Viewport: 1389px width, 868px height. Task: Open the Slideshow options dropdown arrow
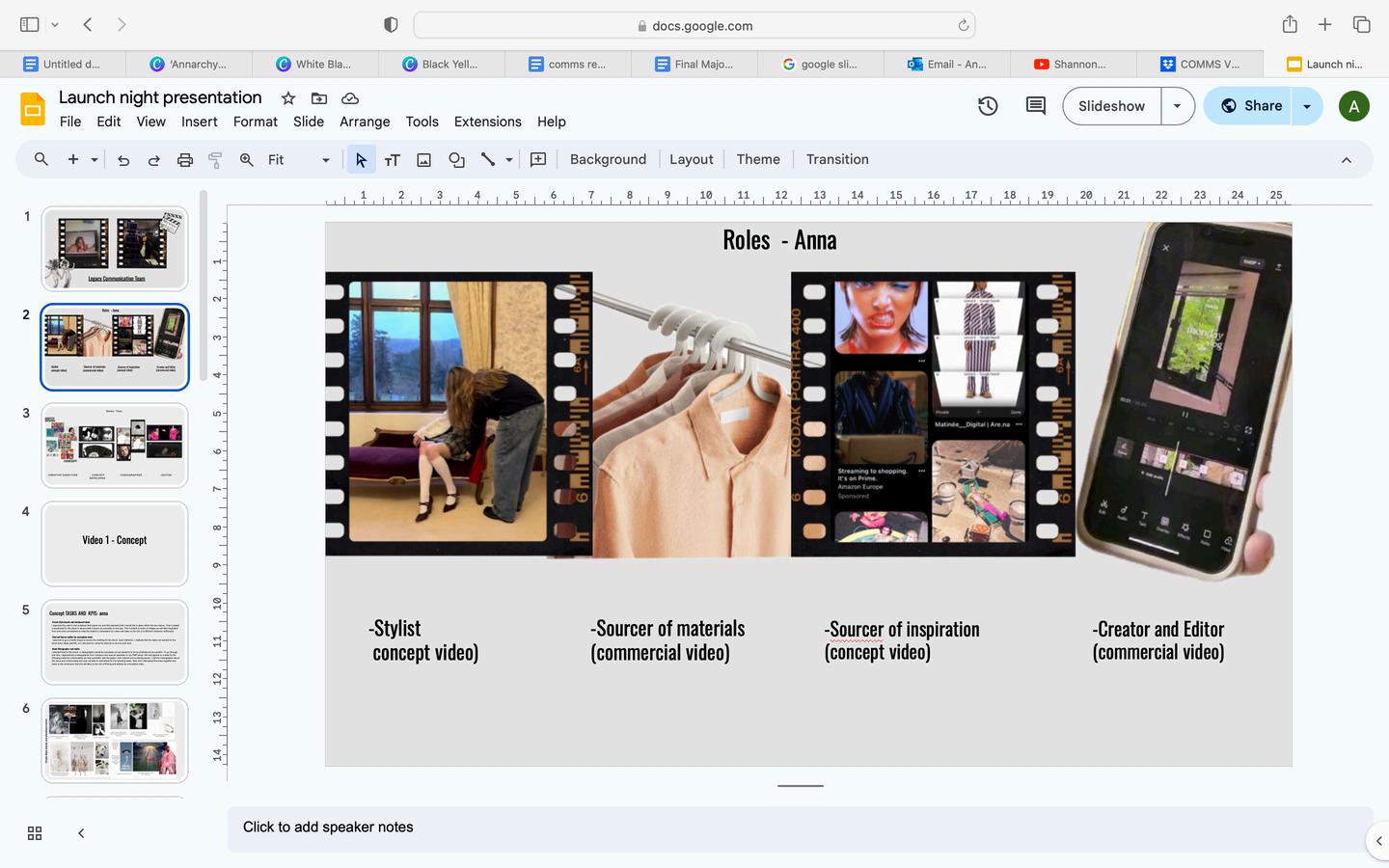(x=1177, y=106)
